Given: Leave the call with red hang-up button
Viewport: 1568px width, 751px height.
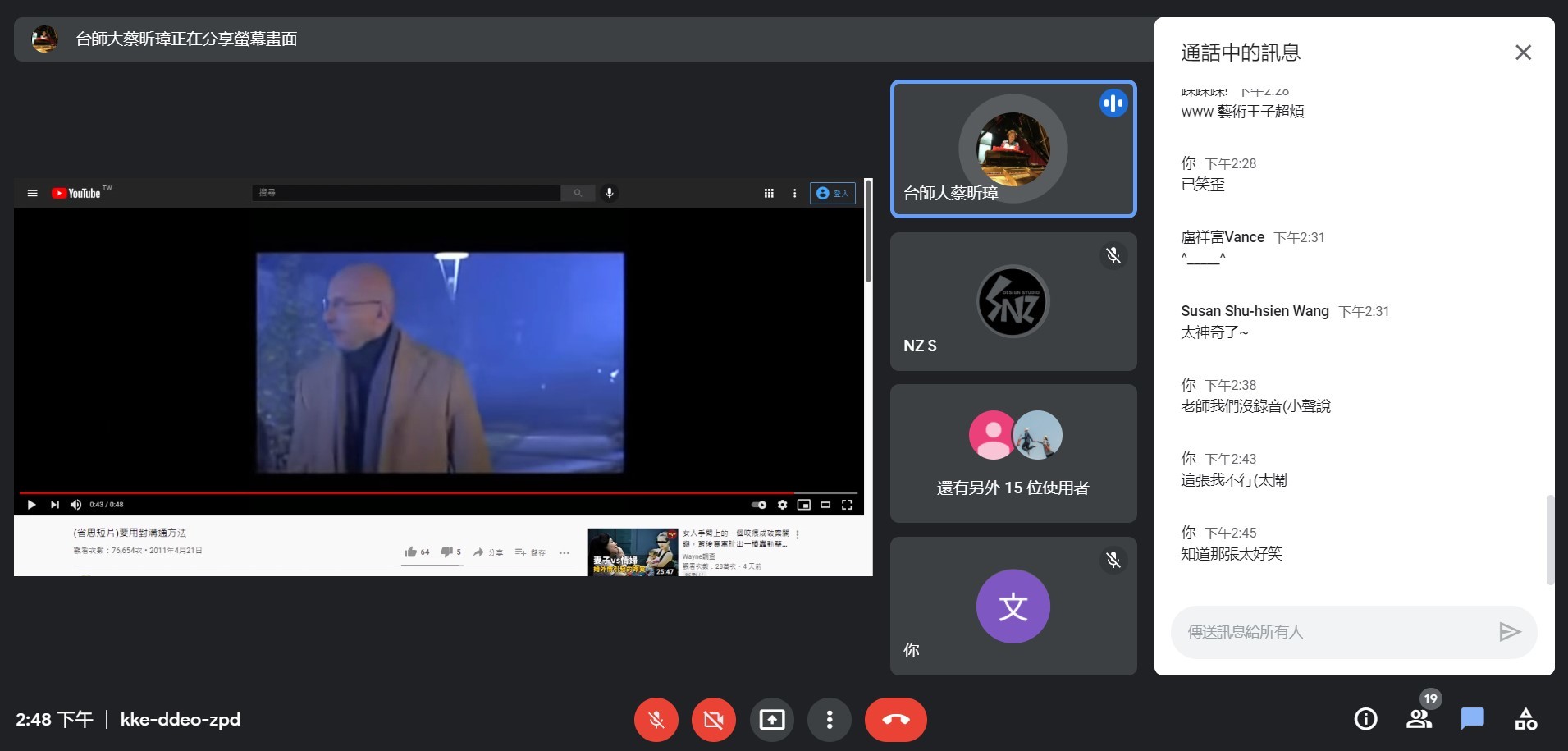Looking at the screenshot, I should point(896,720).
